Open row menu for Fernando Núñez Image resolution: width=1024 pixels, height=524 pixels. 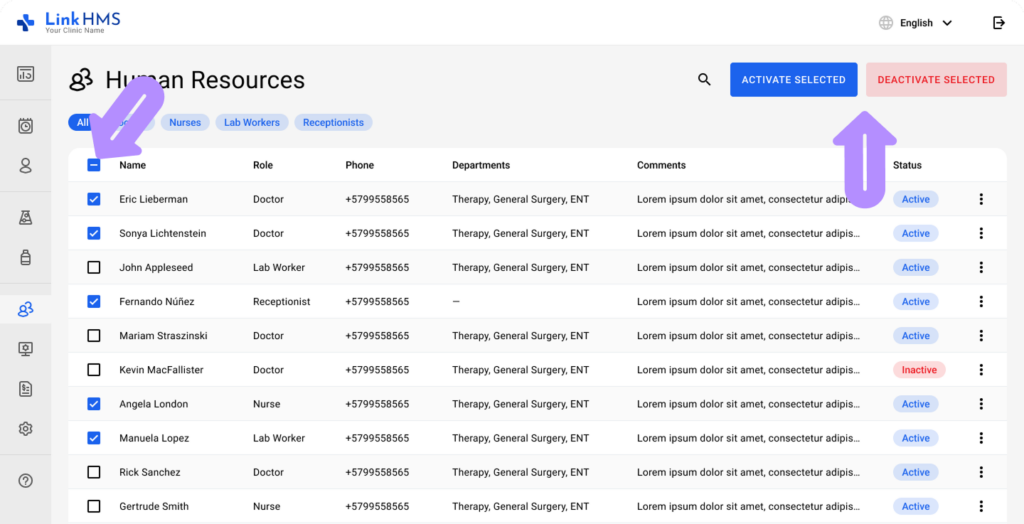pyautogui.click(x=981, y=301)
